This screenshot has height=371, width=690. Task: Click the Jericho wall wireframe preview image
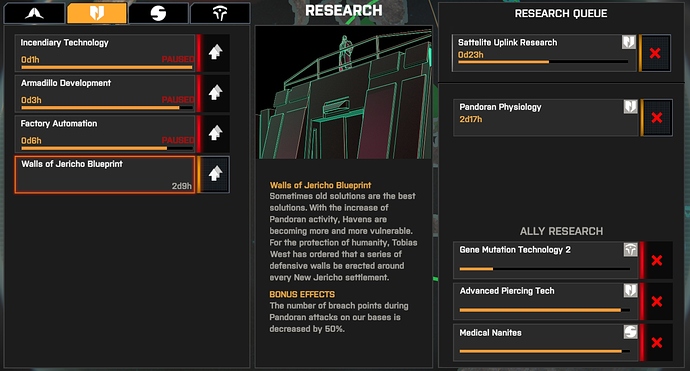pos(344,93)
